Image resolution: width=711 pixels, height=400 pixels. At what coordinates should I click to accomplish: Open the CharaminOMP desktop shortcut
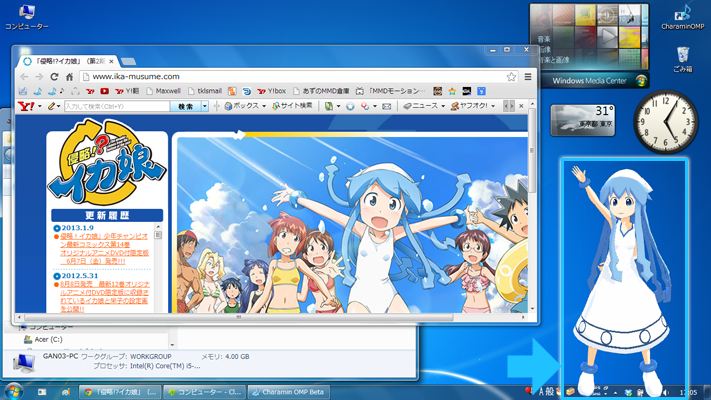(x=682, y=17)
